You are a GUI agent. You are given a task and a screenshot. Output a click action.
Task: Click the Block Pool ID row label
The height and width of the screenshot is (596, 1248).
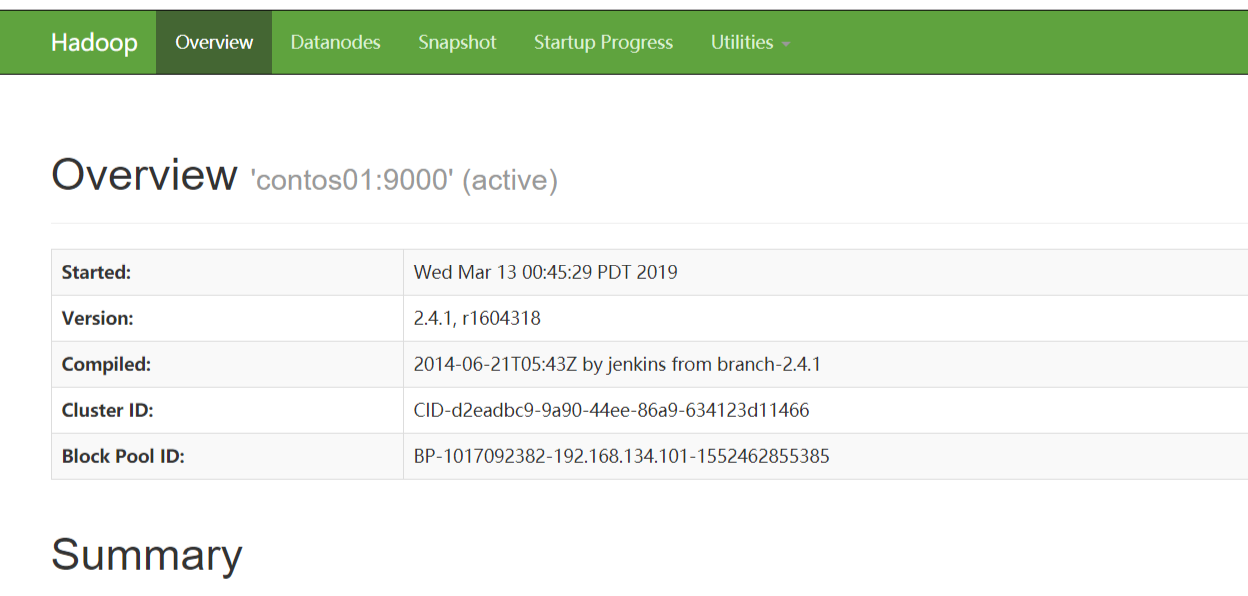[123, 456]
